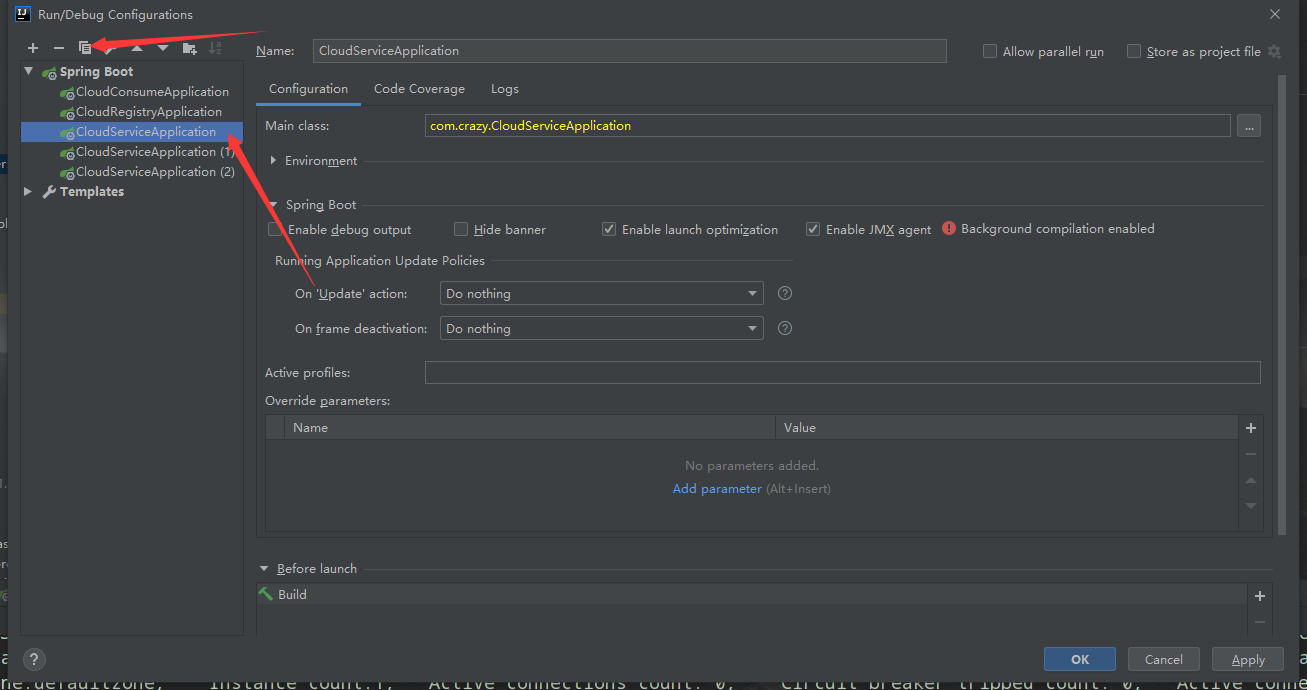The width and height of the screenshot is (1307, 690).
Task: Move the override parameter down
Action: (x=1250, y=506)
